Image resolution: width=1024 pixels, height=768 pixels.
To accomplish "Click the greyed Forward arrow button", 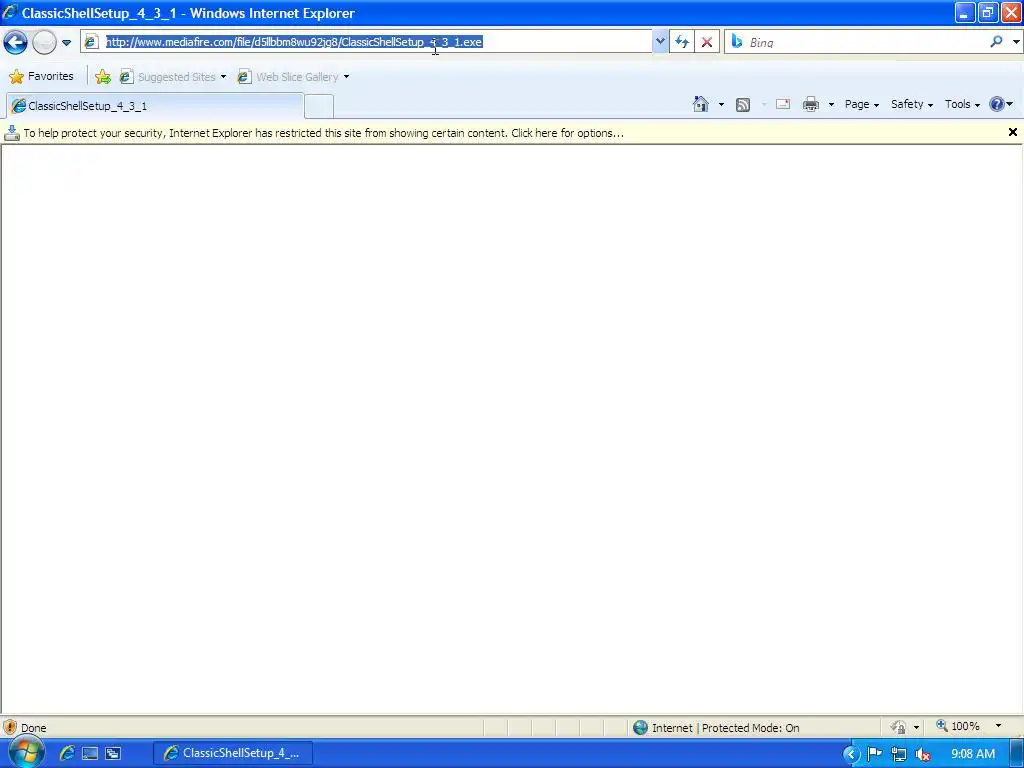I will coord(44,42).
